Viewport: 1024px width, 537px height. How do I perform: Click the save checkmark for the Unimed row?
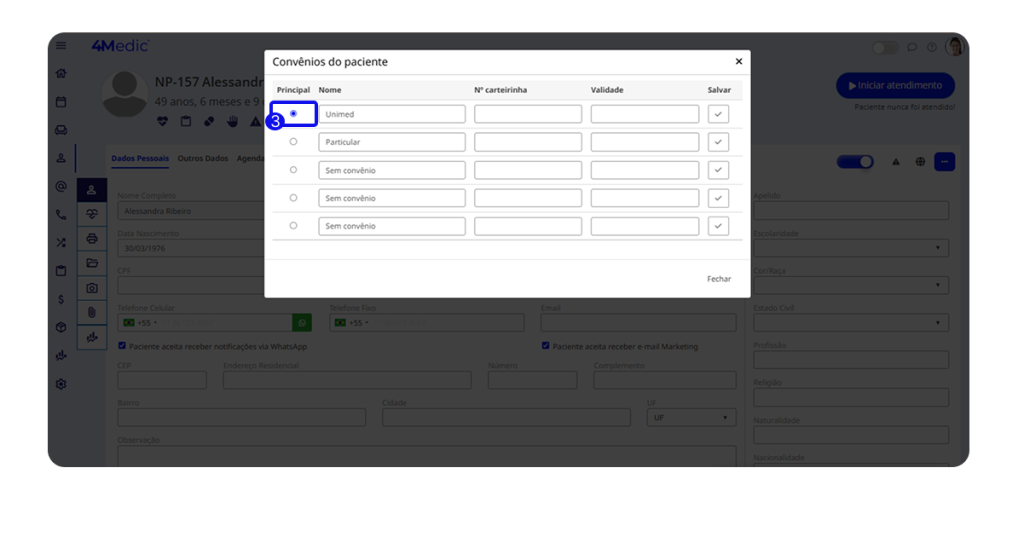[718, 114]
